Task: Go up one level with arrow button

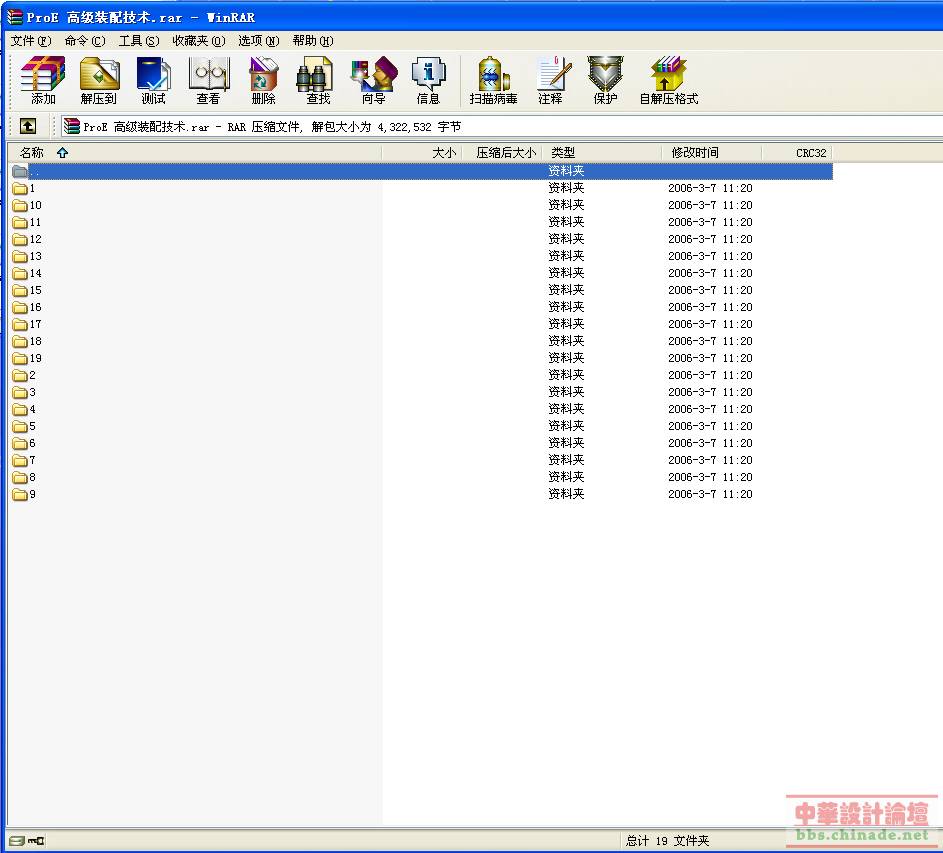Action: click(28, 126)
